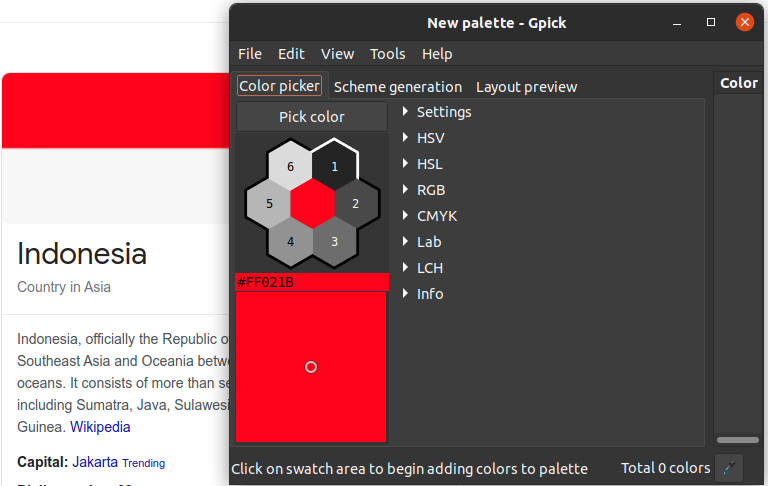Click the Country in Asia subtitle
The width and height of the screenshot is (768, 486).
pyautogui.click(x=64, y=287)
